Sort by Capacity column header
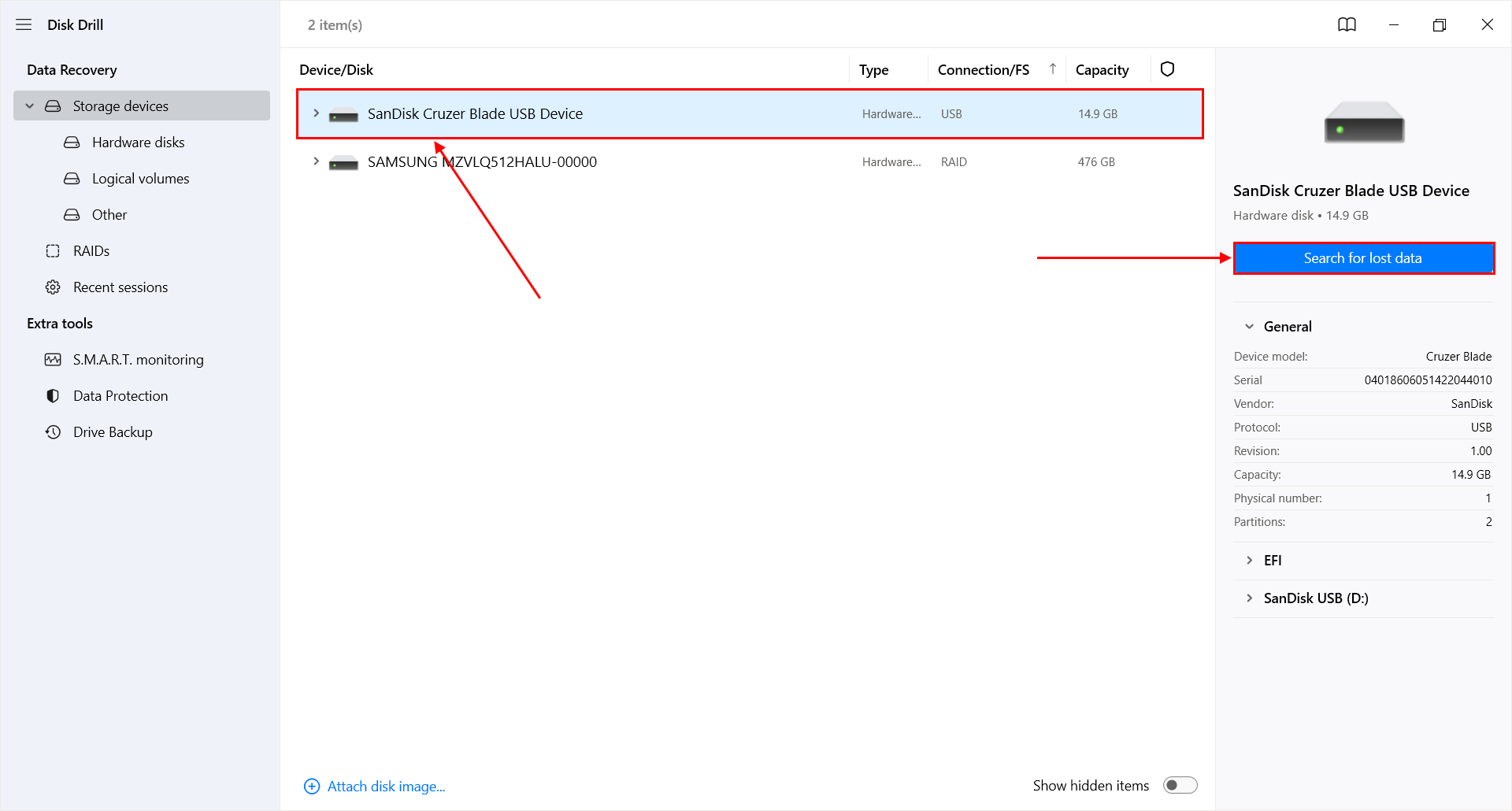 pyautogui.click(x=1102, y=69)
